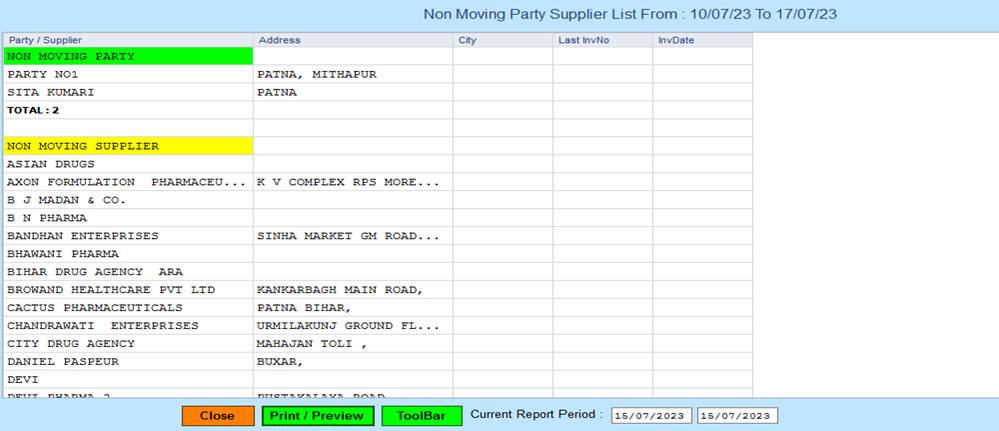Click the Last InvNo column header
Image resolution: width=999 pixels, height=431 pixels.
[602, 40]
